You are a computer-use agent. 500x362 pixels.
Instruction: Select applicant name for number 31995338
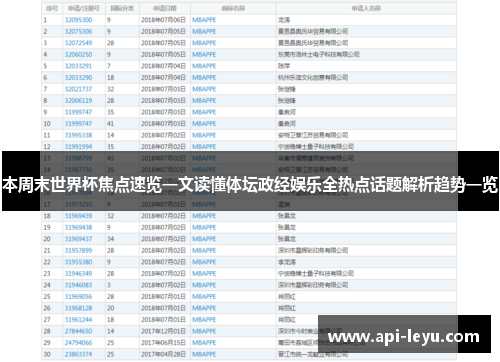[x=313, y=135]
